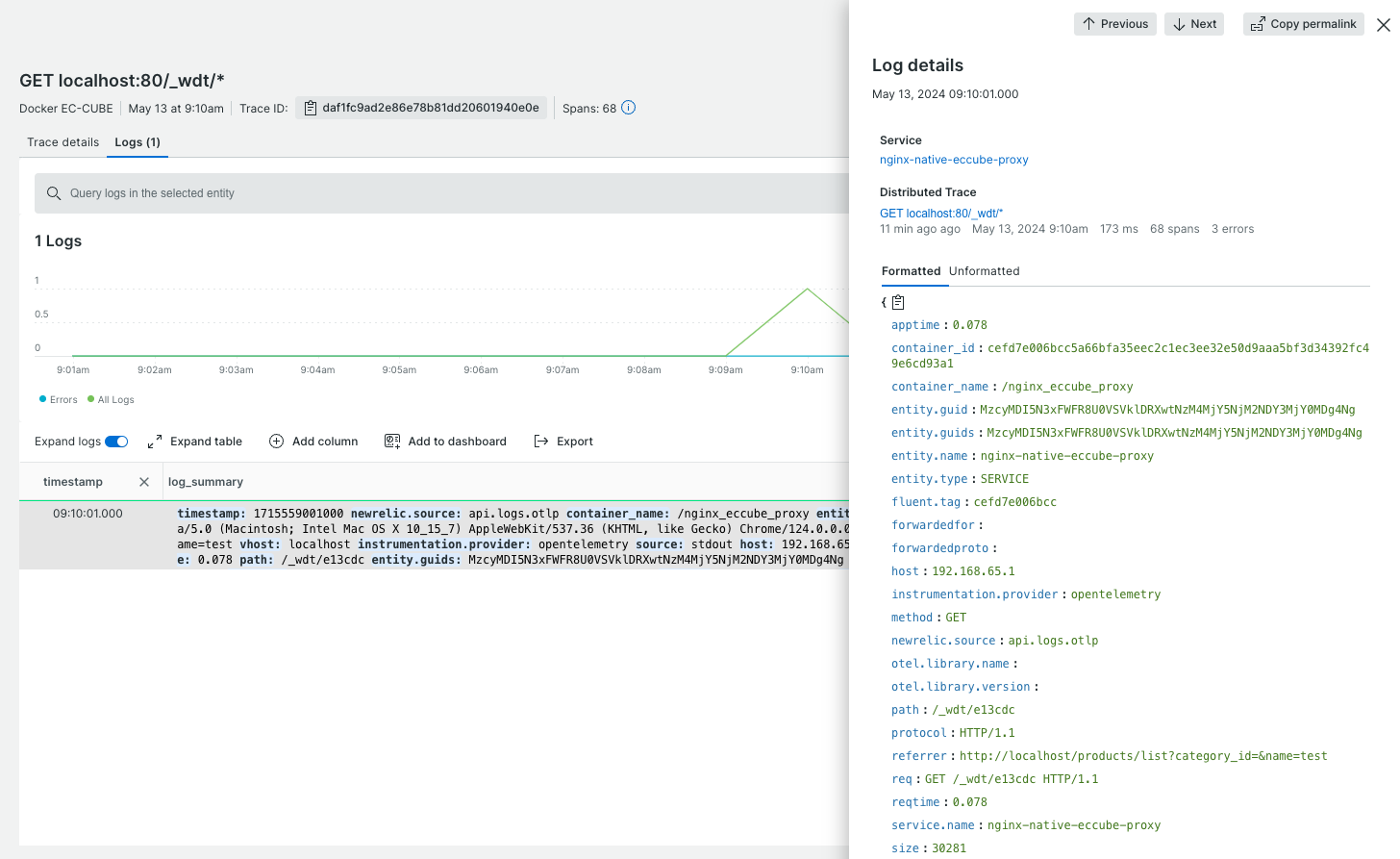
Task: Click the instrumentation.provider value opentelemetry
Action: coord(1116,594)
